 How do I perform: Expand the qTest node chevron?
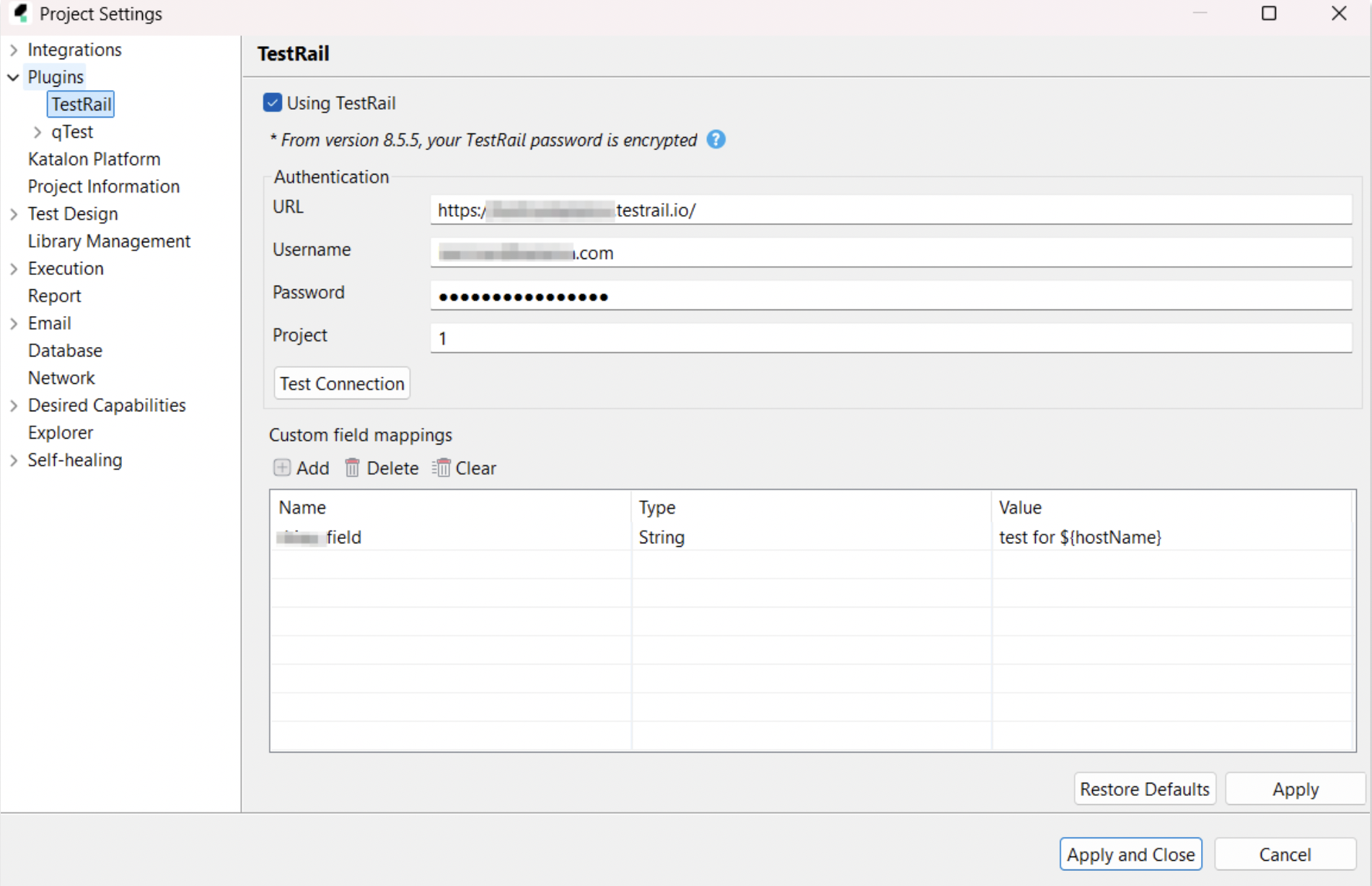point(38,132)
